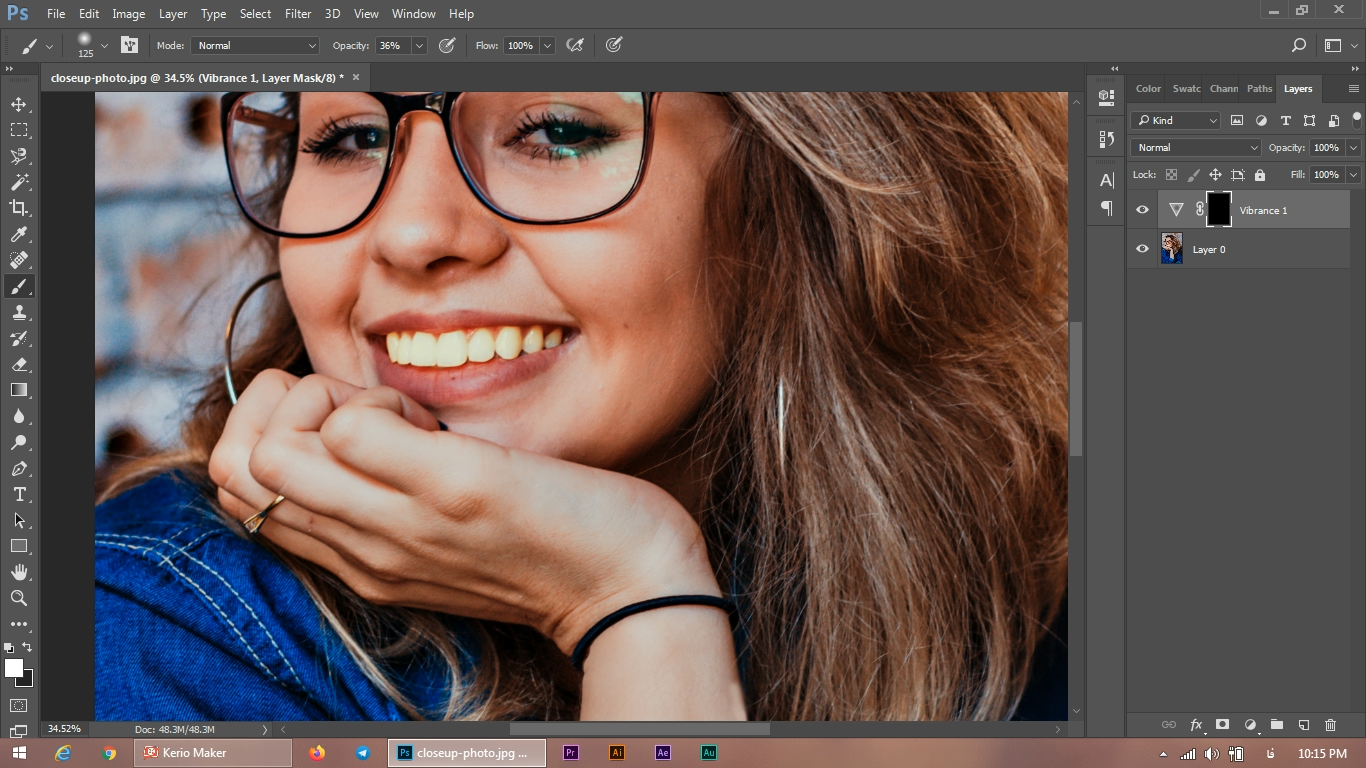Image resolution: width=1366 pixels, height=768 pixels.
Task: Switch to the Paths tab
Action: pyautogui.click(x=1259, y=88)
